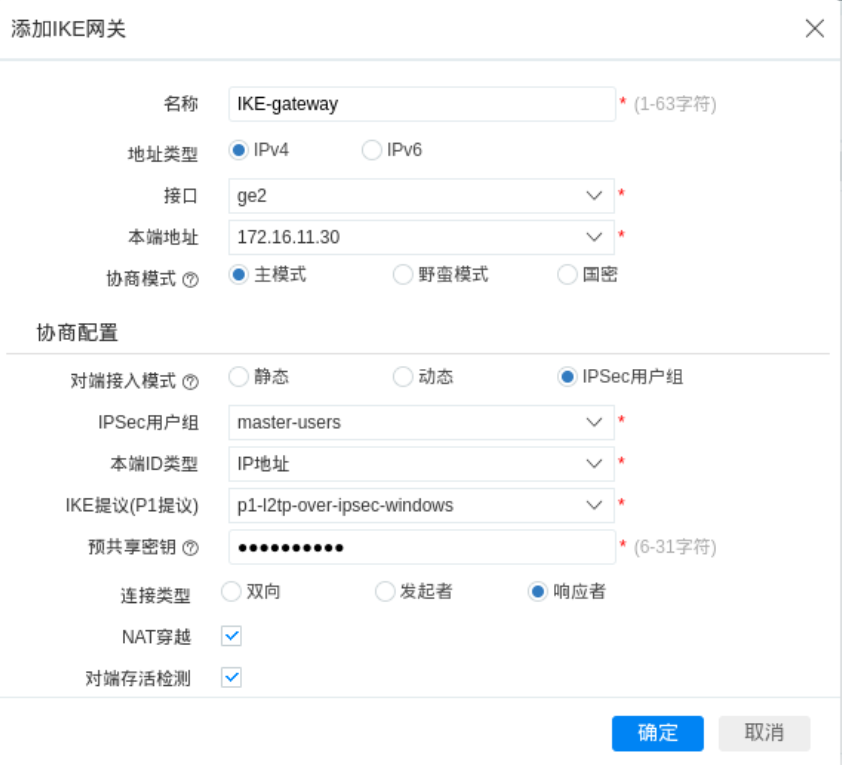
Task: Click help icon next to 预共享密钥
Action: (190, 548)
